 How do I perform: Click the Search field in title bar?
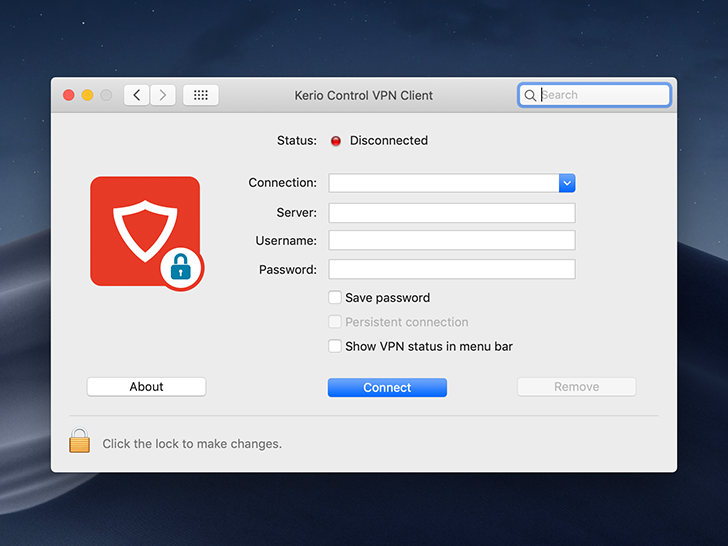[594, 95]
